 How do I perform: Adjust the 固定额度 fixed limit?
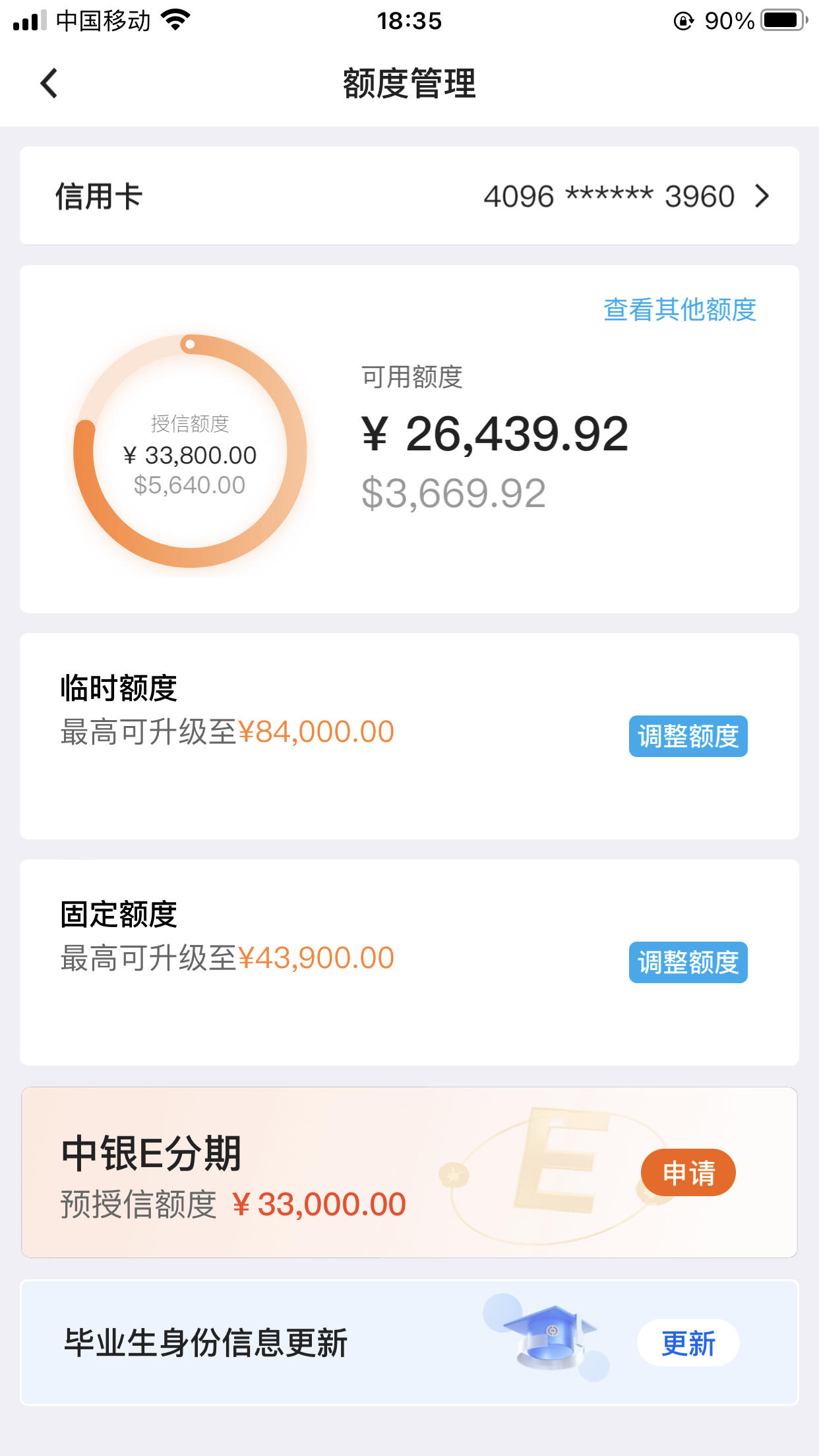(688, 962)
